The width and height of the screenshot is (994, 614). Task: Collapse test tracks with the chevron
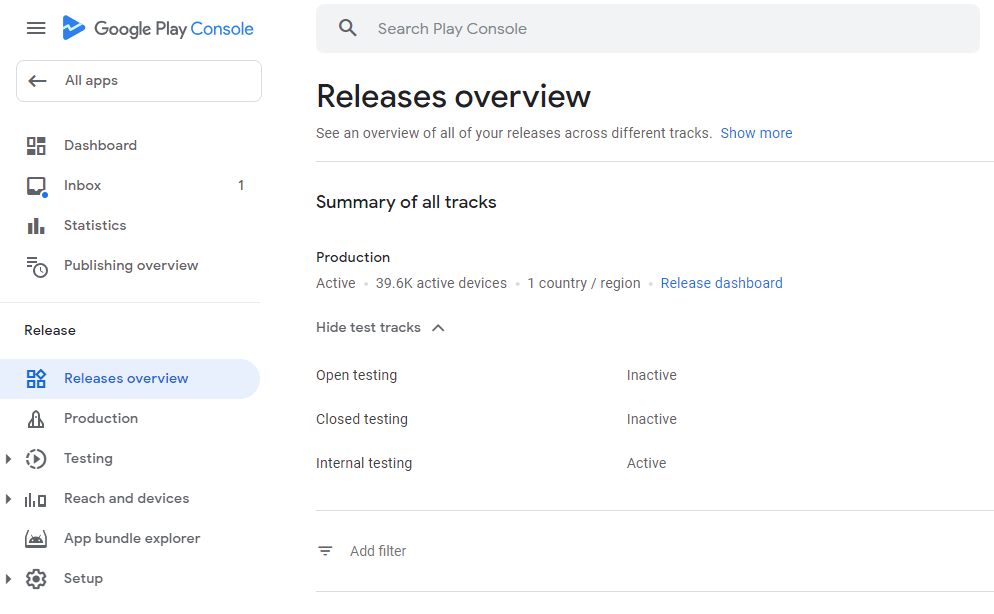[438, 328]
